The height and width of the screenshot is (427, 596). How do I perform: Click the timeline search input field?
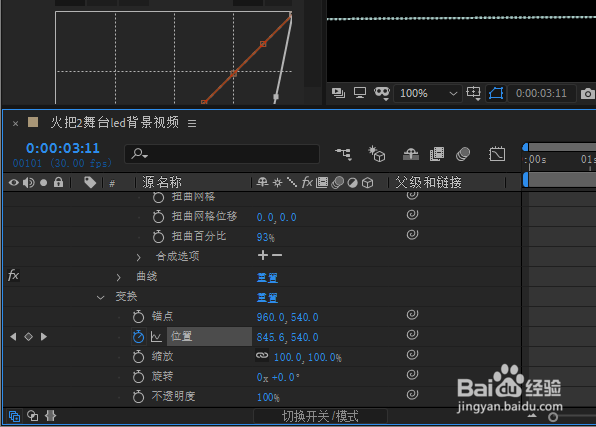click(x=222, y=154)
